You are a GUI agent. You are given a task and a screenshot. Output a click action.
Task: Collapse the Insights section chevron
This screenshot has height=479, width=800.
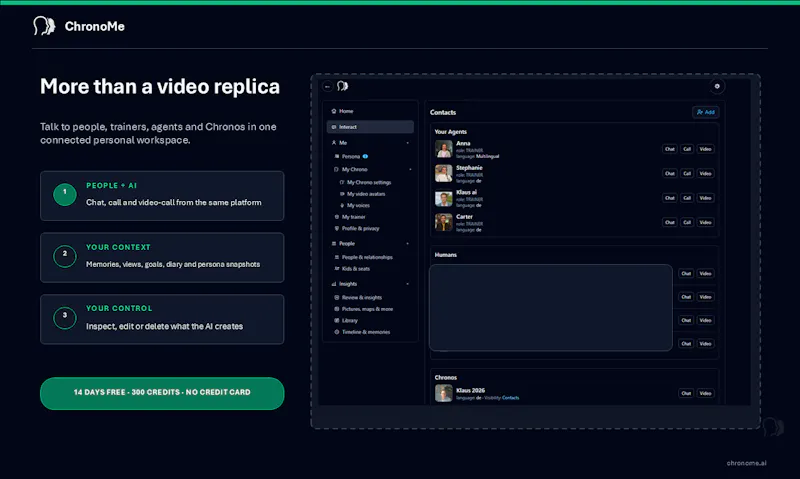pos(408,284)
